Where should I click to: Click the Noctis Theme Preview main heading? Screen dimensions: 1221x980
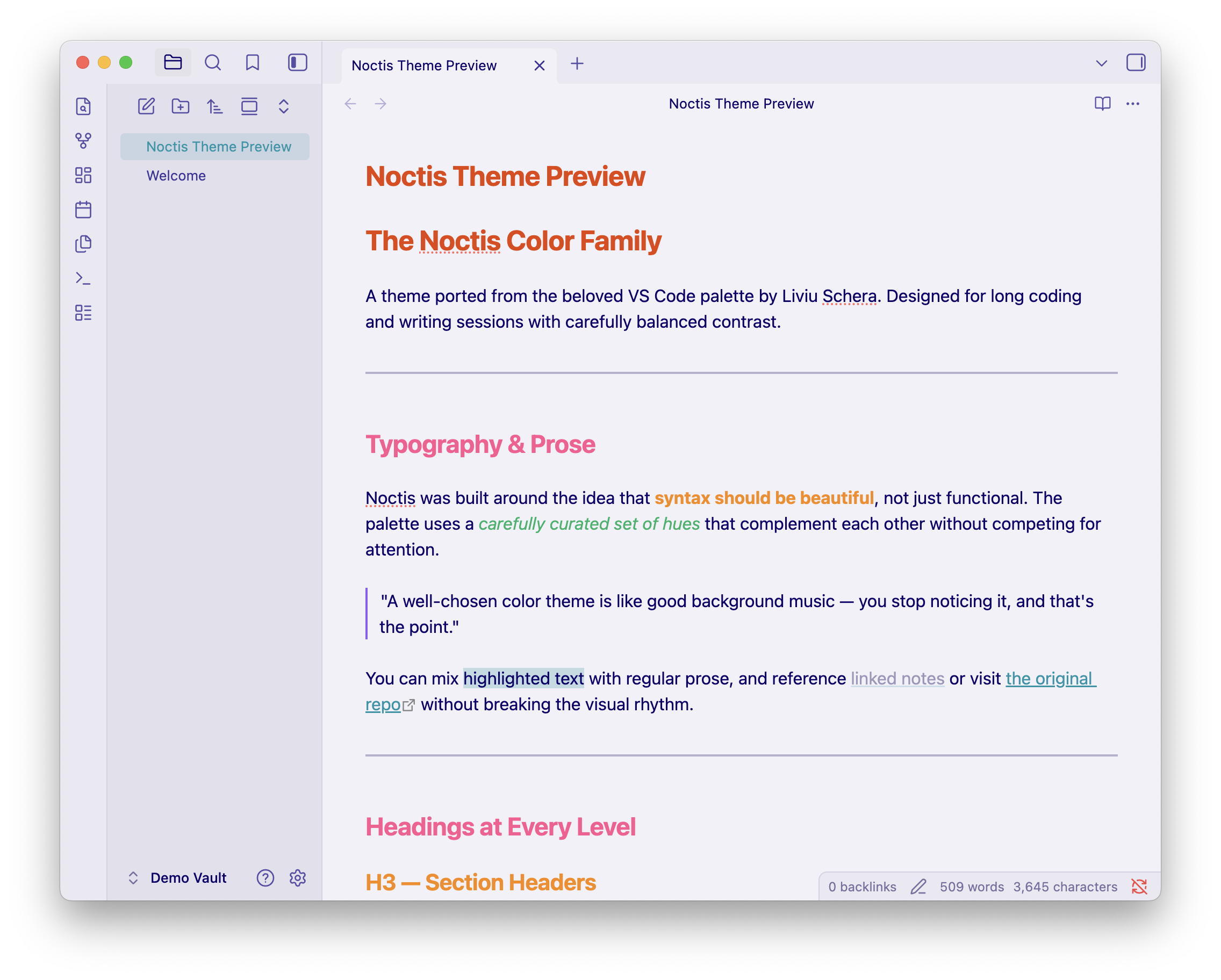(x=505, y=176)
